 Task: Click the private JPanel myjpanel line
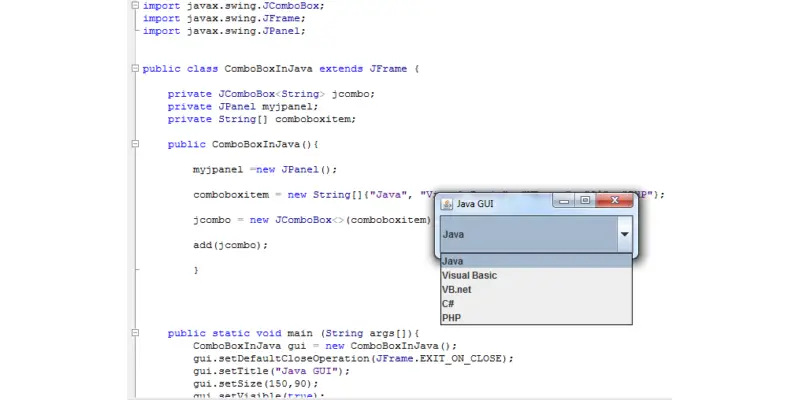[243, 107]
